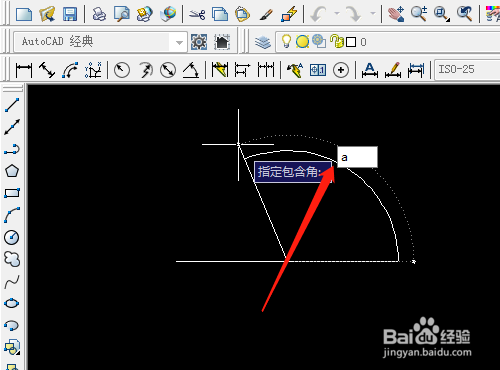Select the Ellipse tool
This screenshot has height=370, width=500.
(x=12, y=304)
